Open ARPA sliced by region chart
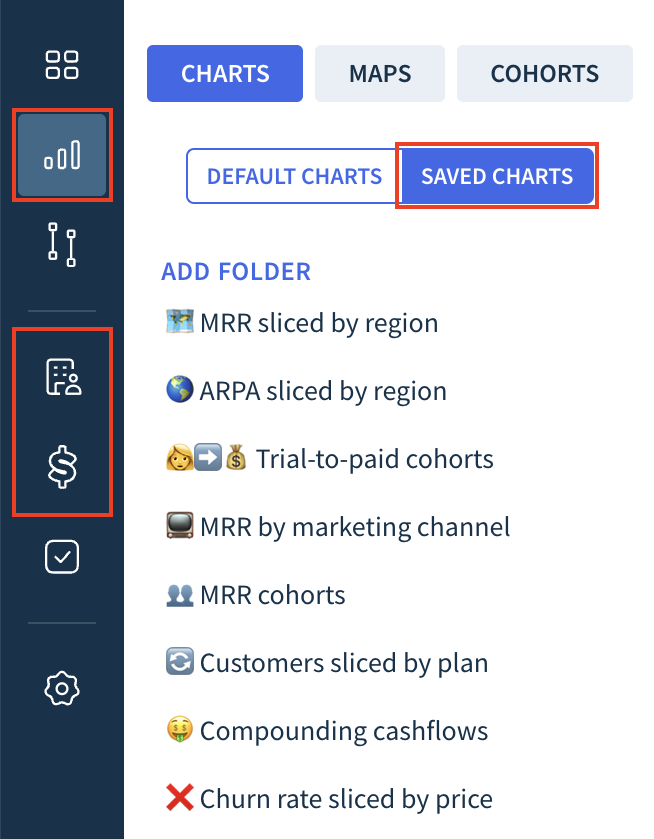 (x=306, y=391)
